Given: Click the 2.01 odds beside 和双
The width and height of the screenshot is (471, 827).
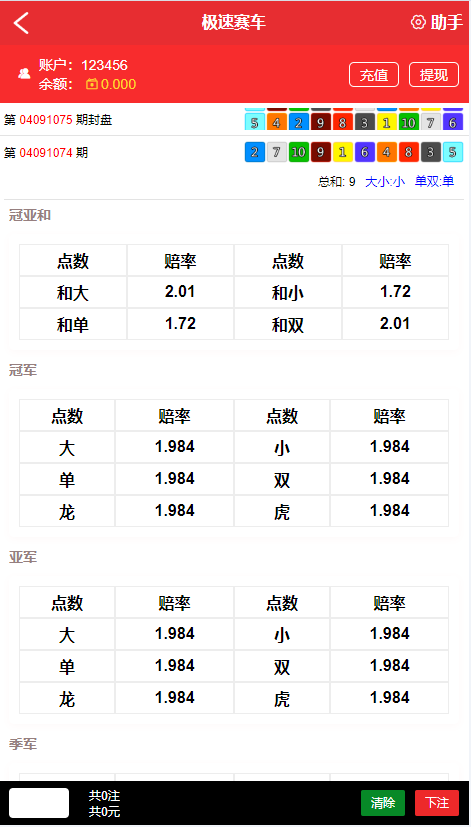Looking at the screenshot, I should [396, 324].
